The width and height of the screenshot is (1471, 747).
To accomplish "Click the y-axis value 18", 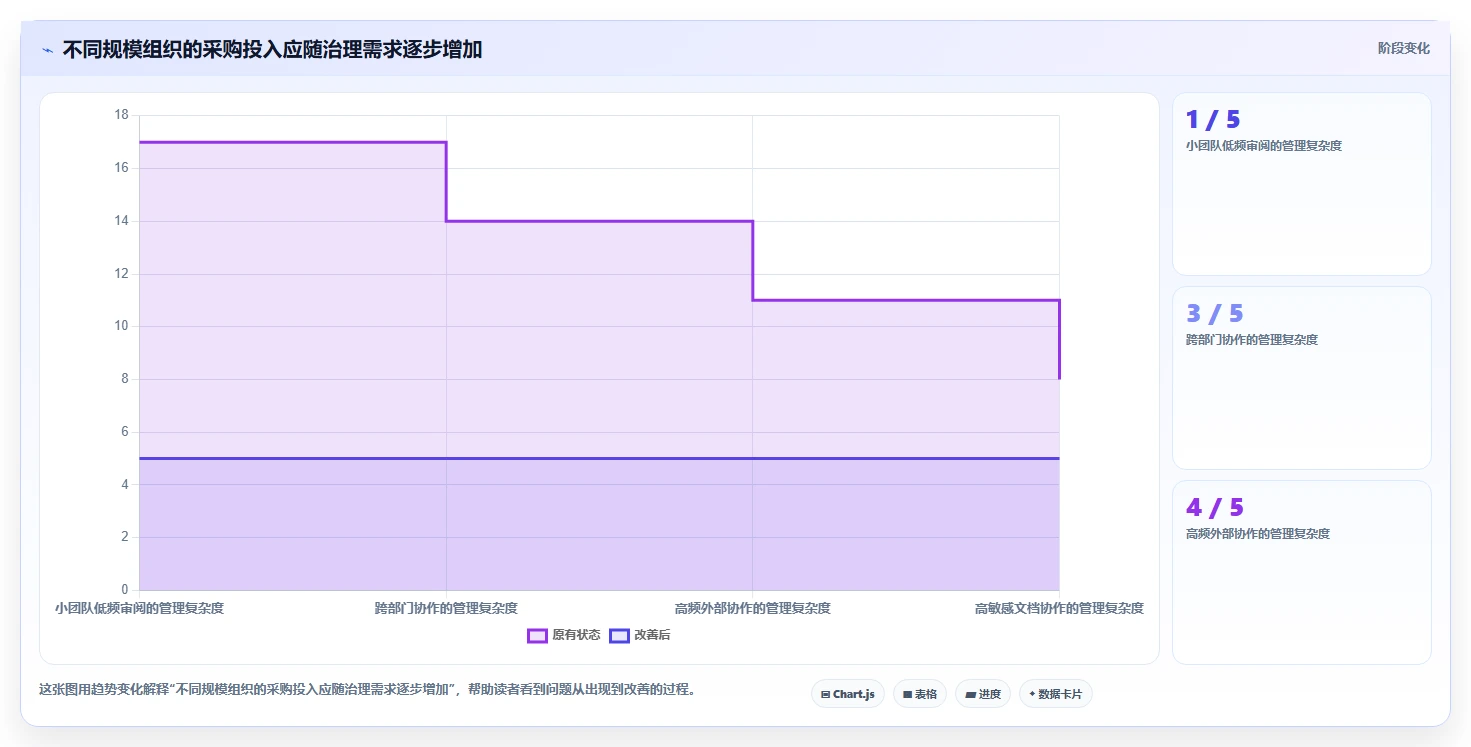I will 122,115.
